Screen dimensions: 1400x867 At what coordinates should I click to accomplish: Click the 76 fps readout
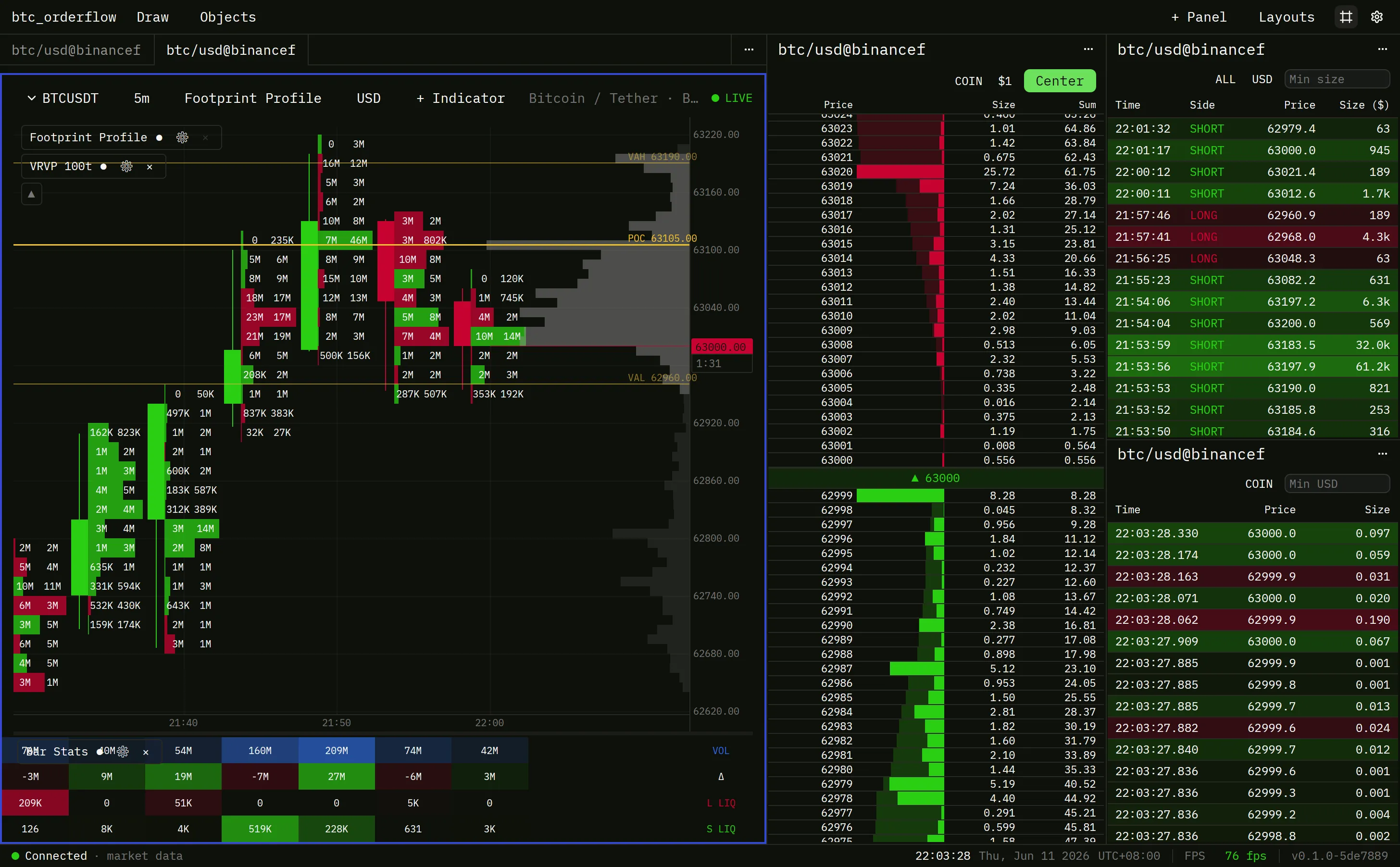(x=1245, y=855)
